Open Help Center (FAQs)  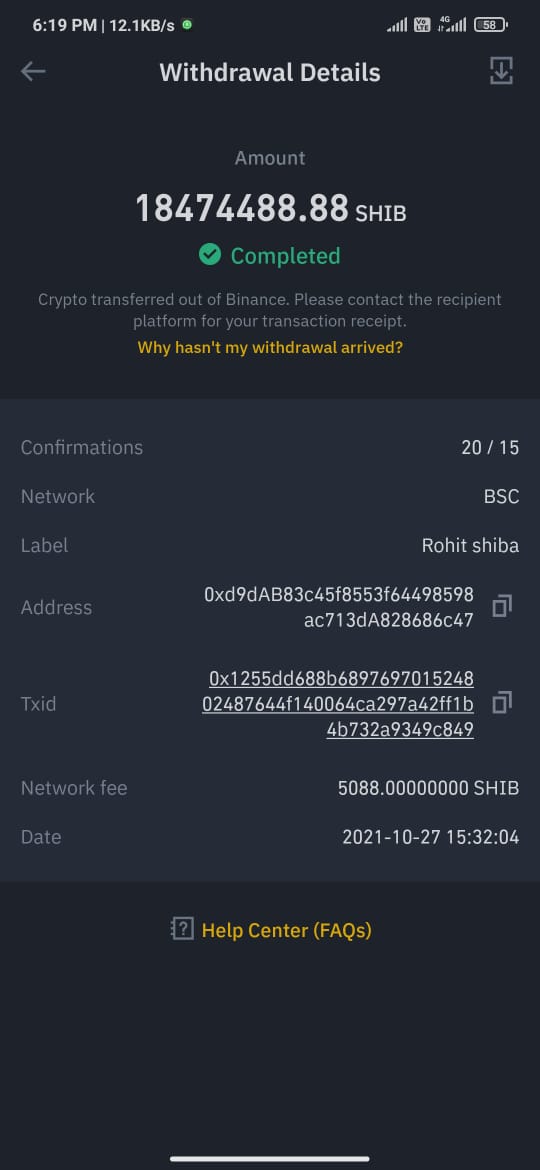coord(286,930)
